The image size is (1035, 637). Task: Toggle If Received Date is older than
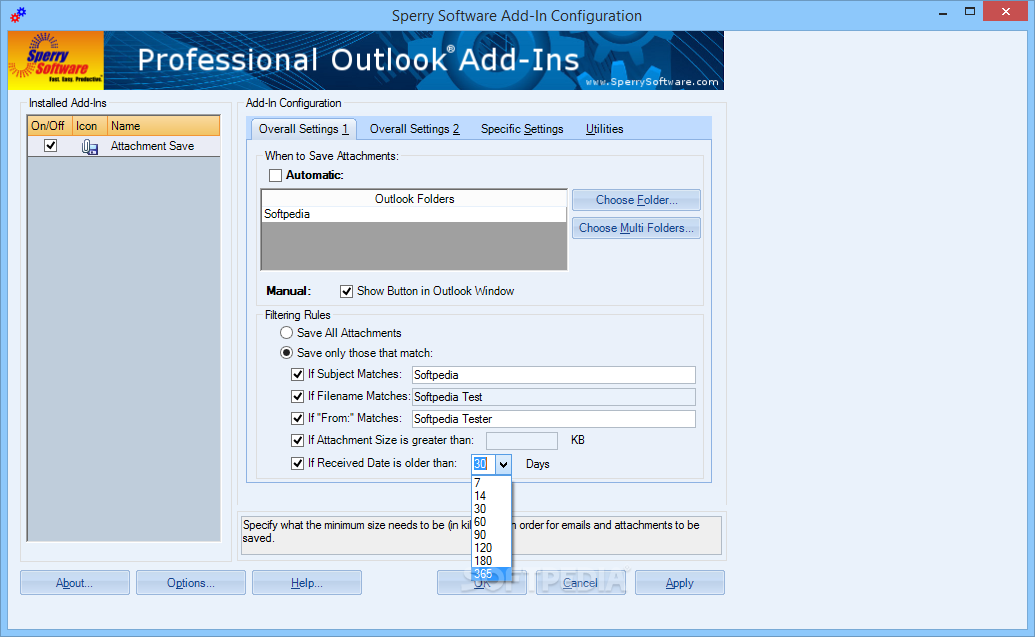pos(298,463)
